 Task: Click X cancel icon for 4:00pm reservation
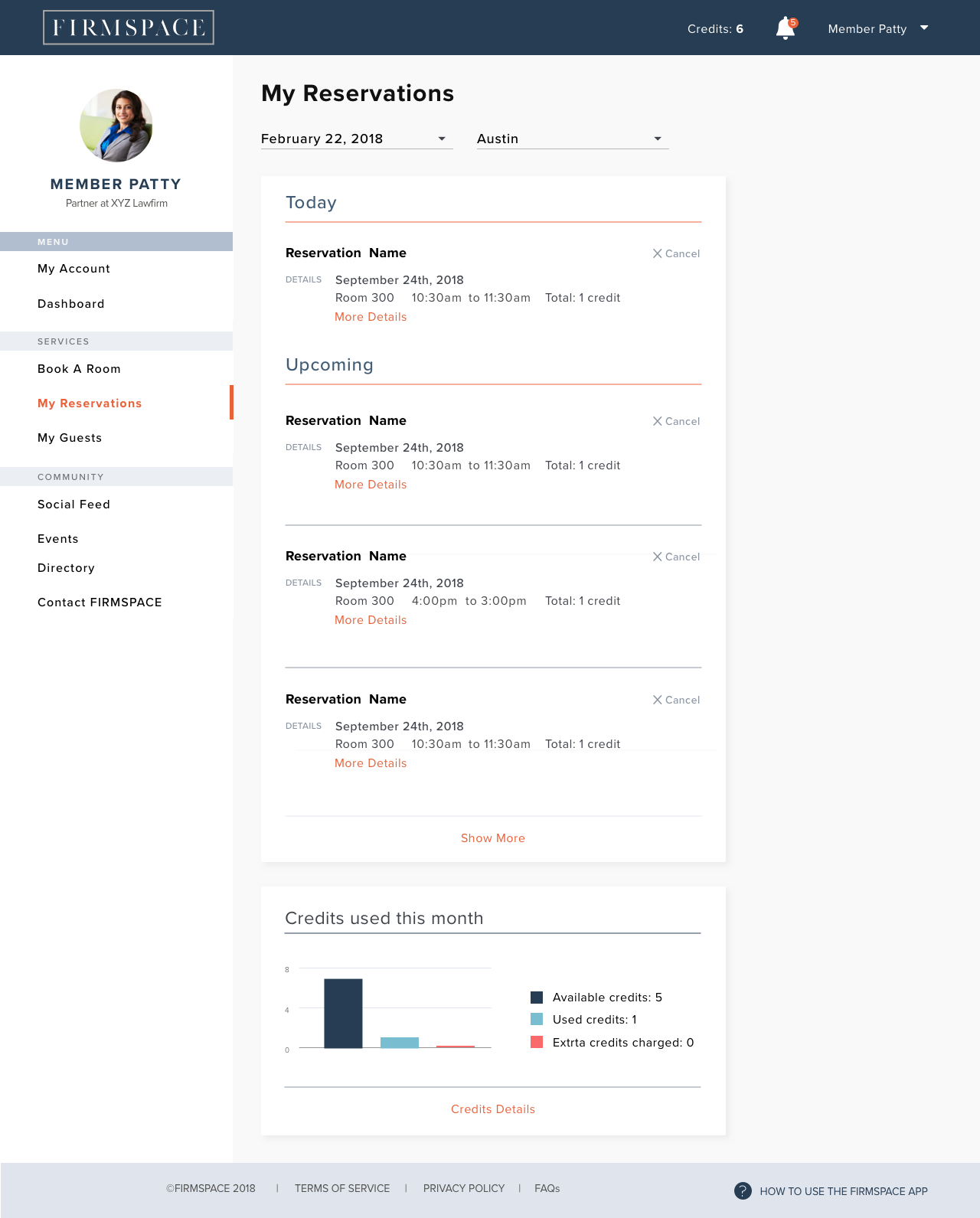coord(657,557)
